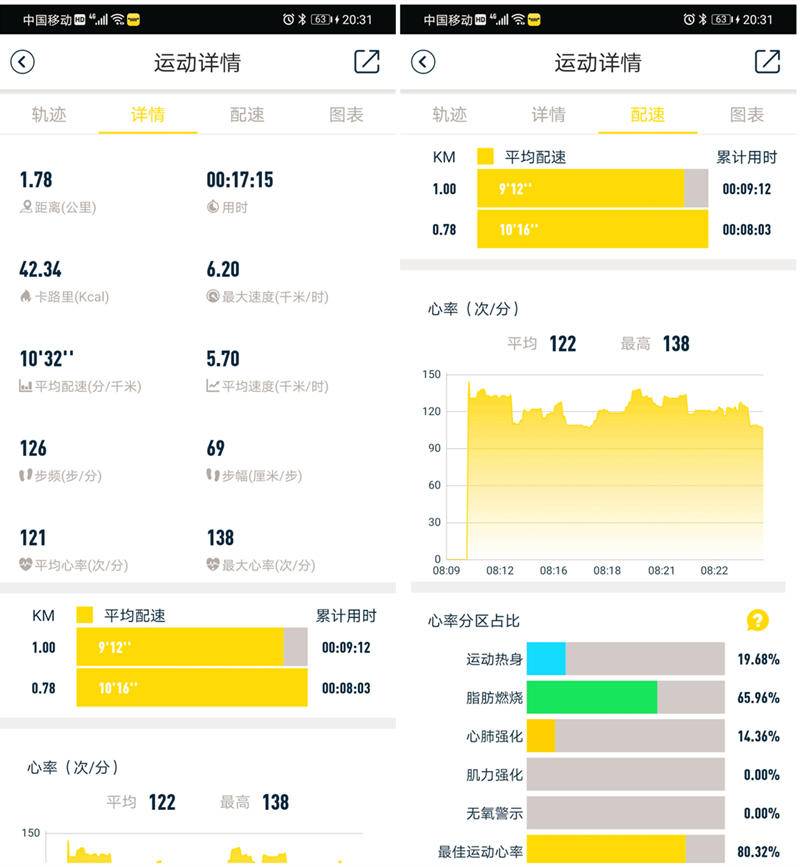
Task: Open 配速 tab on left screen
Action: pyautogui.click(x=247, y=114)
